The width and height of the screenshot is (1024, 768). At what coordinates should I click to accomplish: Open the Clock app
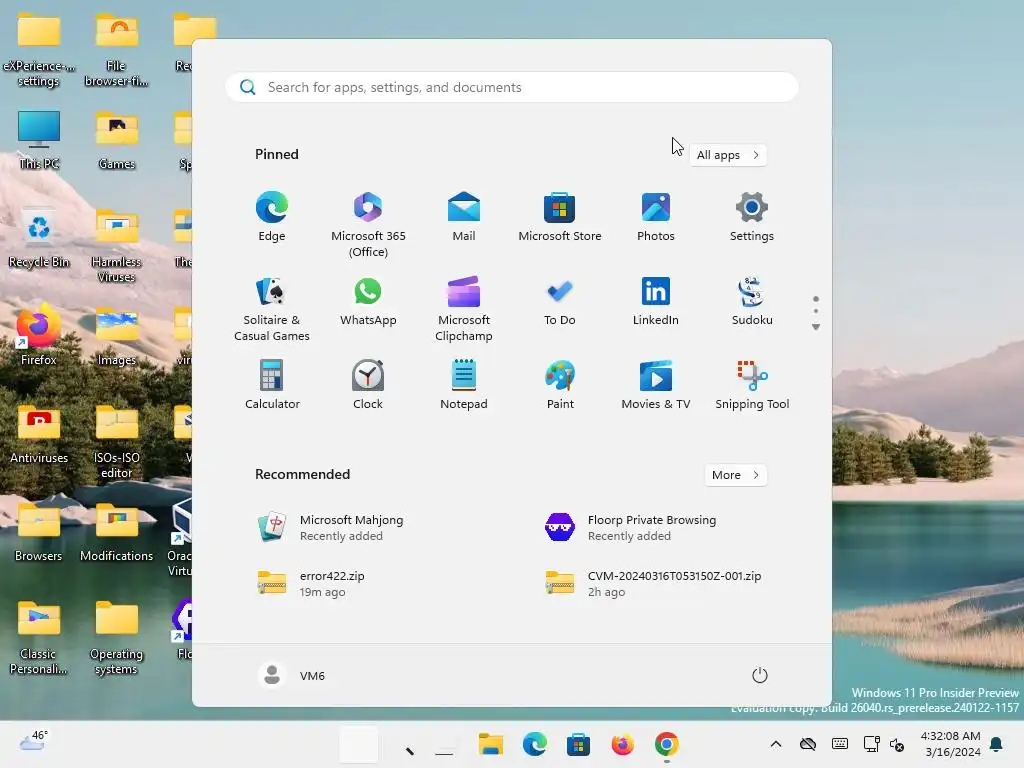click(x=368, y=385)
